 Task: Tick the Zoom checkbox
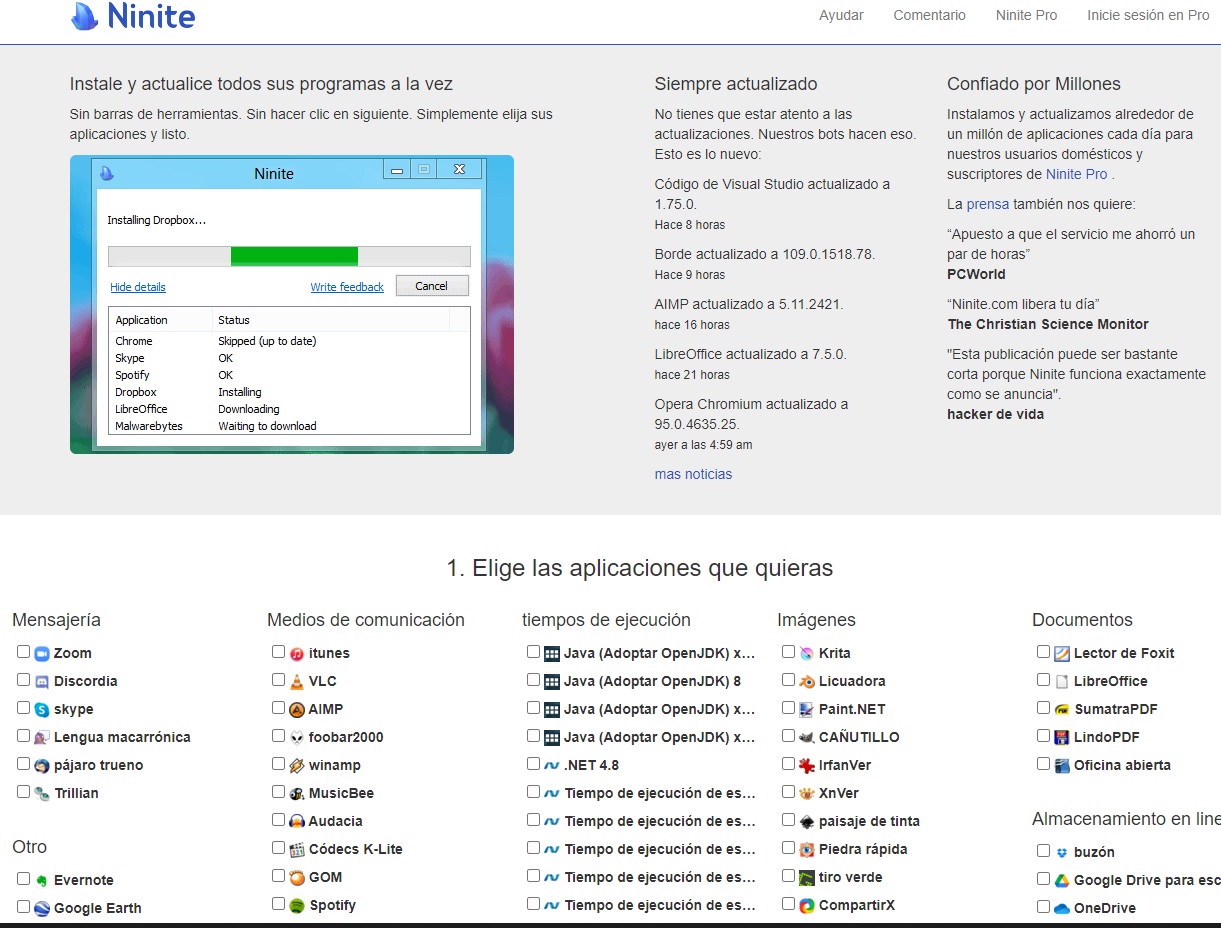[23, 652]
